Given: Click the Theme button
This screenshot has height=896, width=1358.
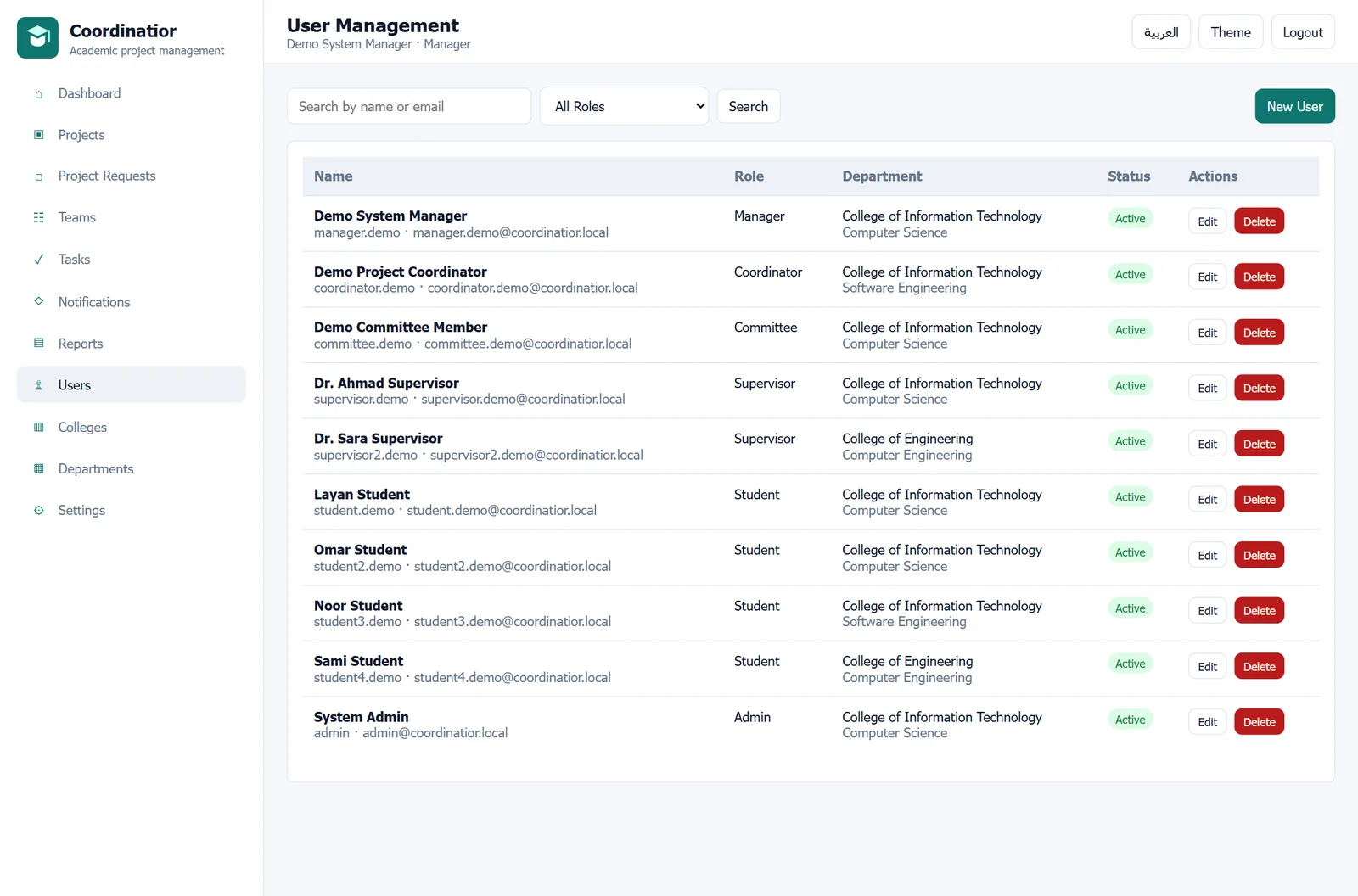Looking at the screenshot, I should point(1231,32).
